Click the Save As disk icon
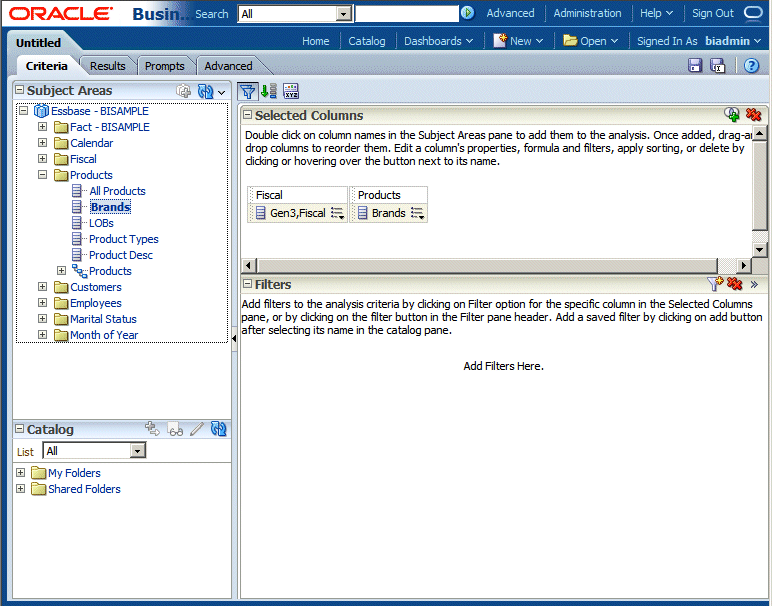 717,65
